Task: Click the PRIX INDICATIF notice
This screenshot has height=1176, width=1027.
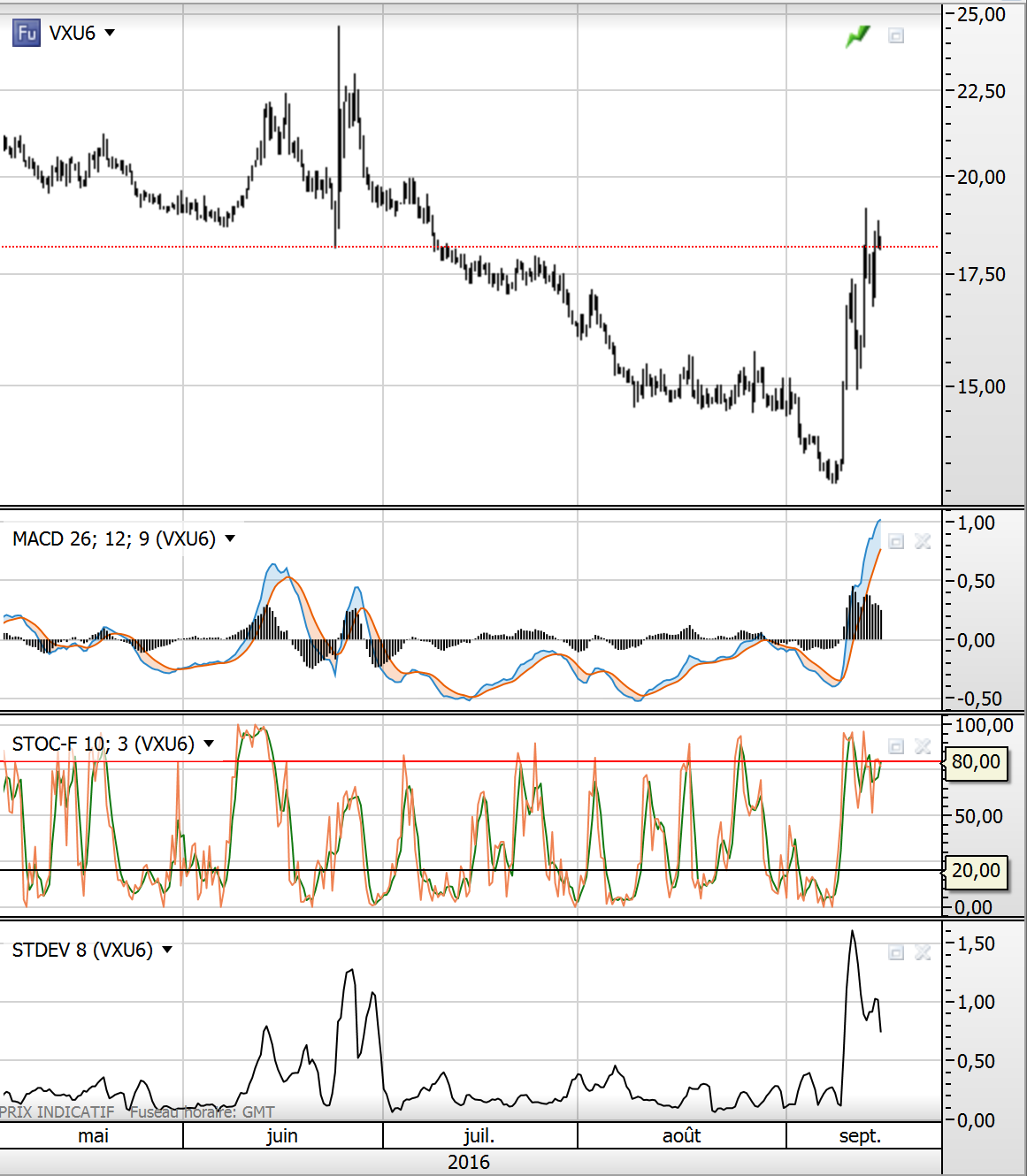Action: (x=57, y=1112)
